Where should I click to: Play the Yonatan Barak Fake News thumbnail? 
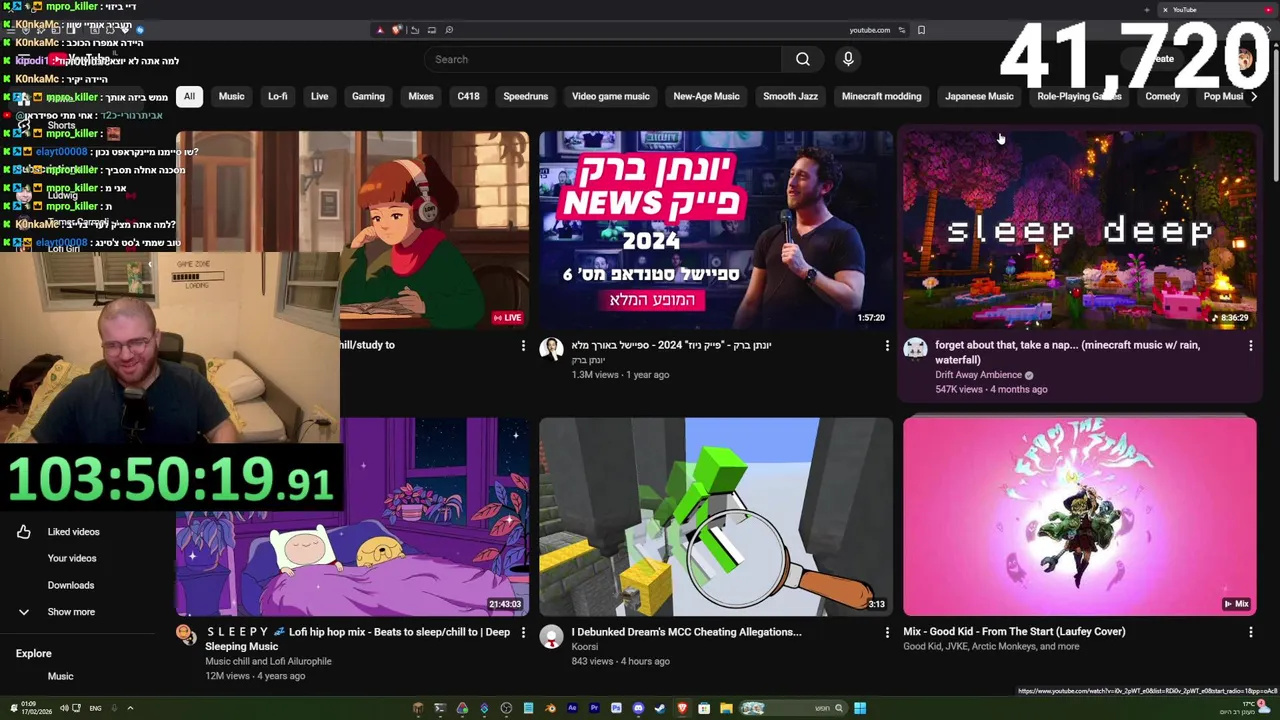(x=715, y=230)
